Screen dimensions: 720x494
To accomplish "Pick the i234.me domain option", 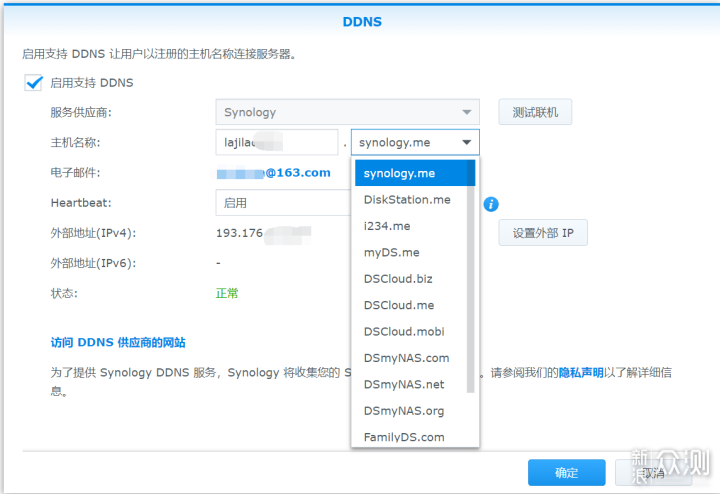I will click(x=411, y=226).
